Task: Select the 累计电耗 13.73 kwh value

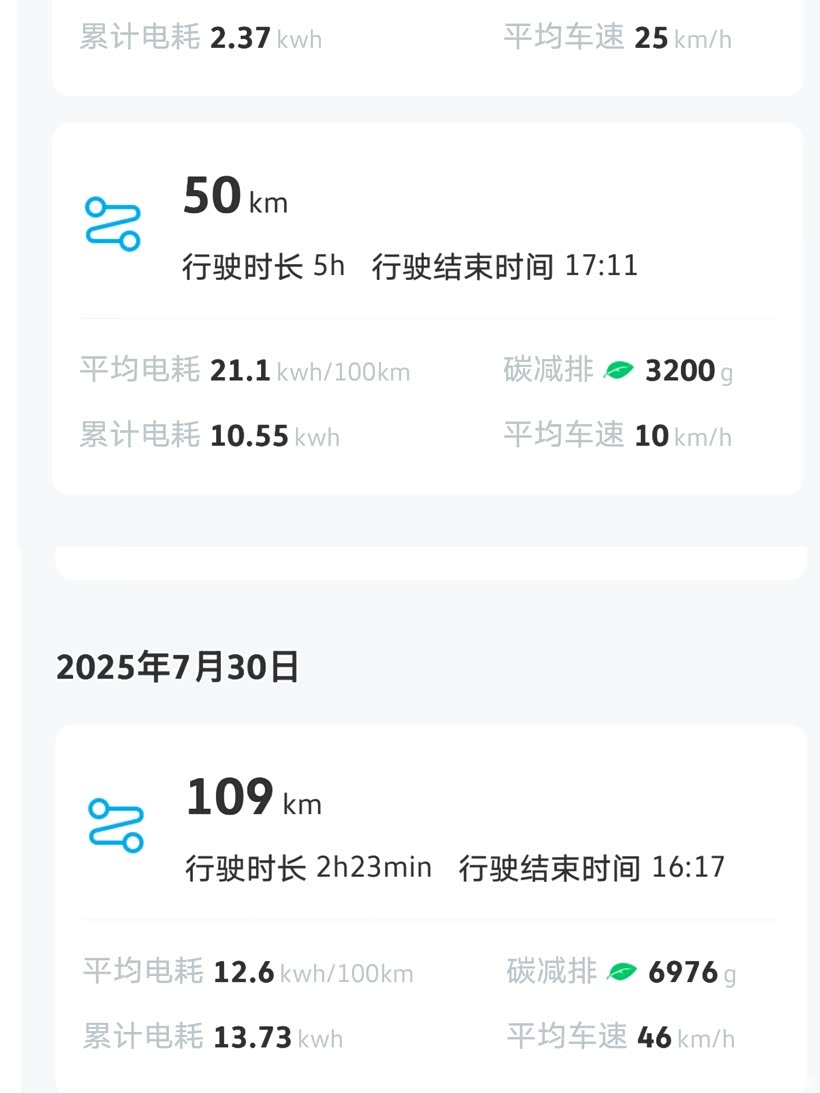Action: [x=213, y=1037]
